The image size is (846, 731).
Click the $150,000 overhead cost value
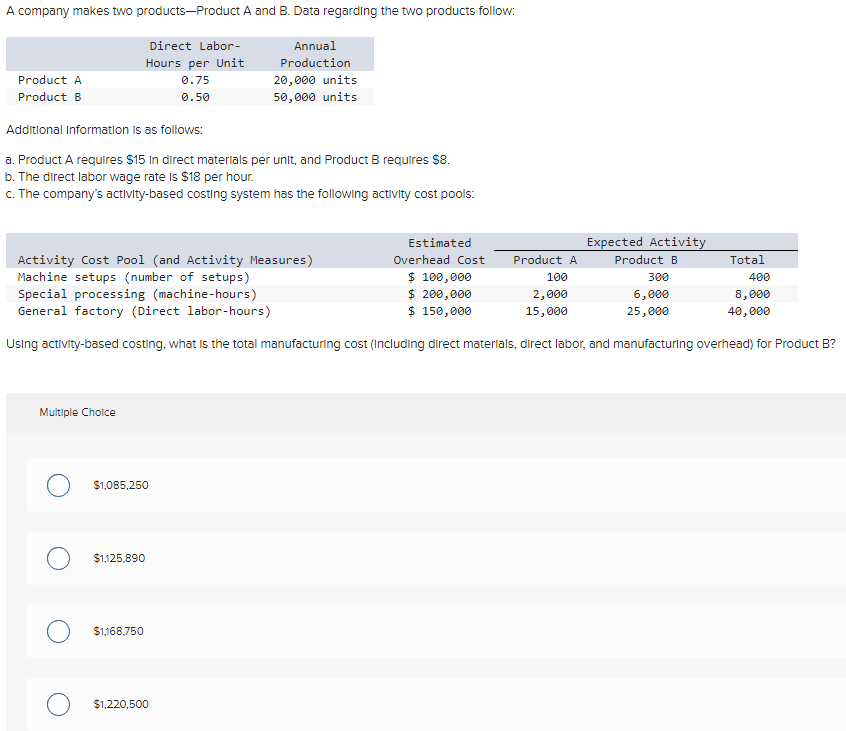click(x=440, y=311)
